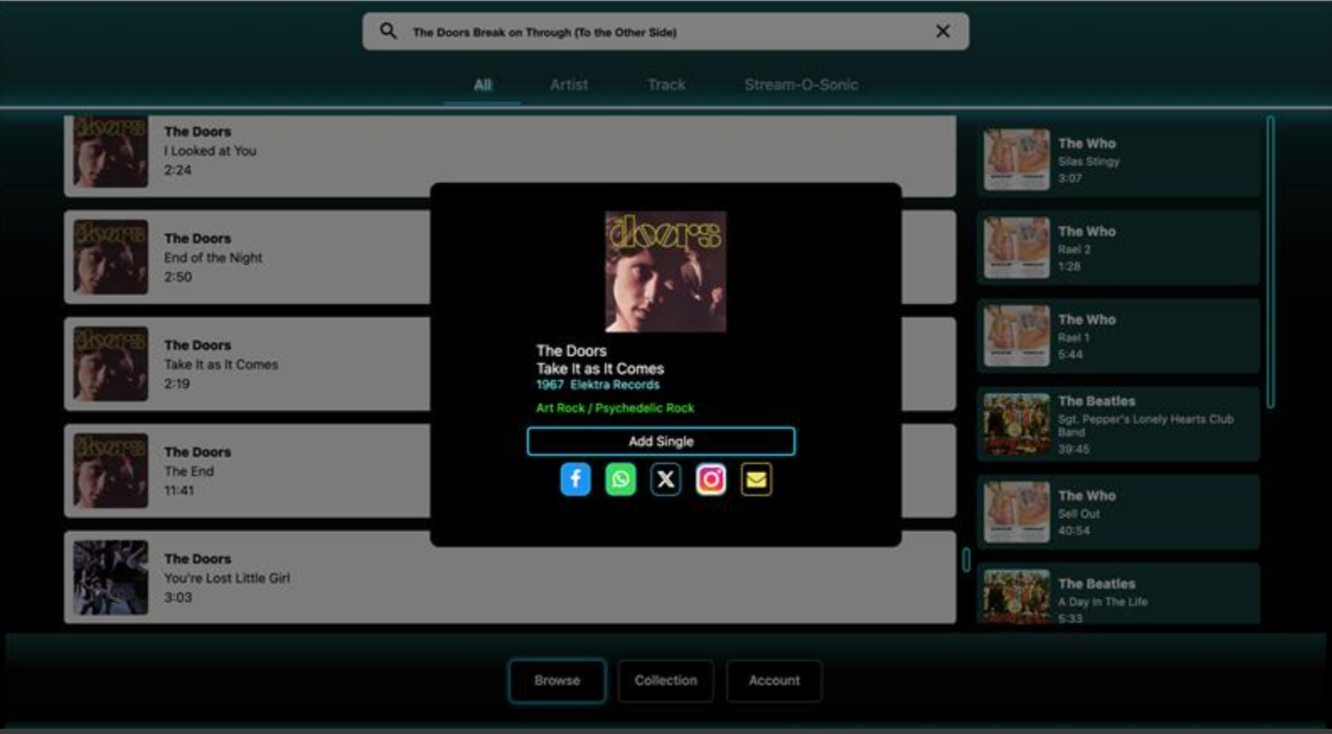This screenshot has width=1332, height=734.
Task: Select 'The End' track title
Action: 189,471
